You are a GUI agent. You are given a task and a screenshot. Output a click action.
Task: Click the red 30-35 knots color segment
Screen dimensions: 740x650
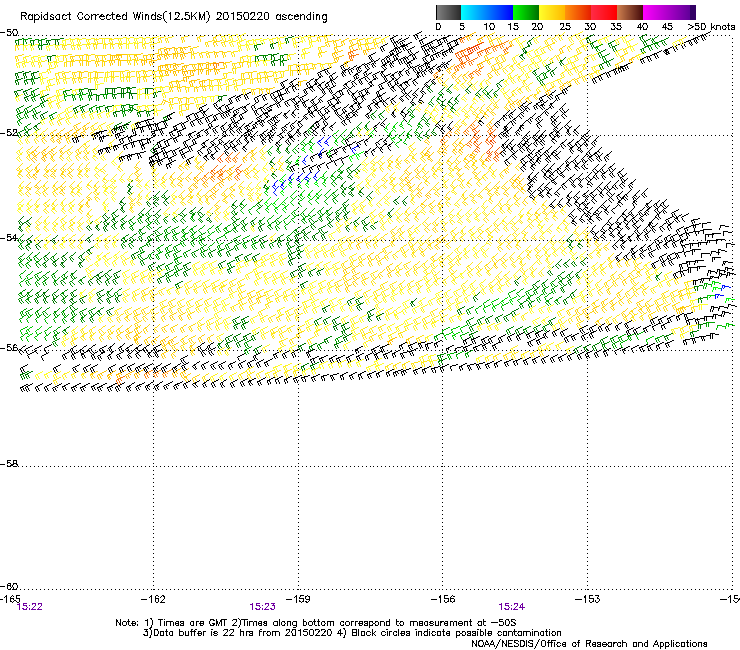604,12
